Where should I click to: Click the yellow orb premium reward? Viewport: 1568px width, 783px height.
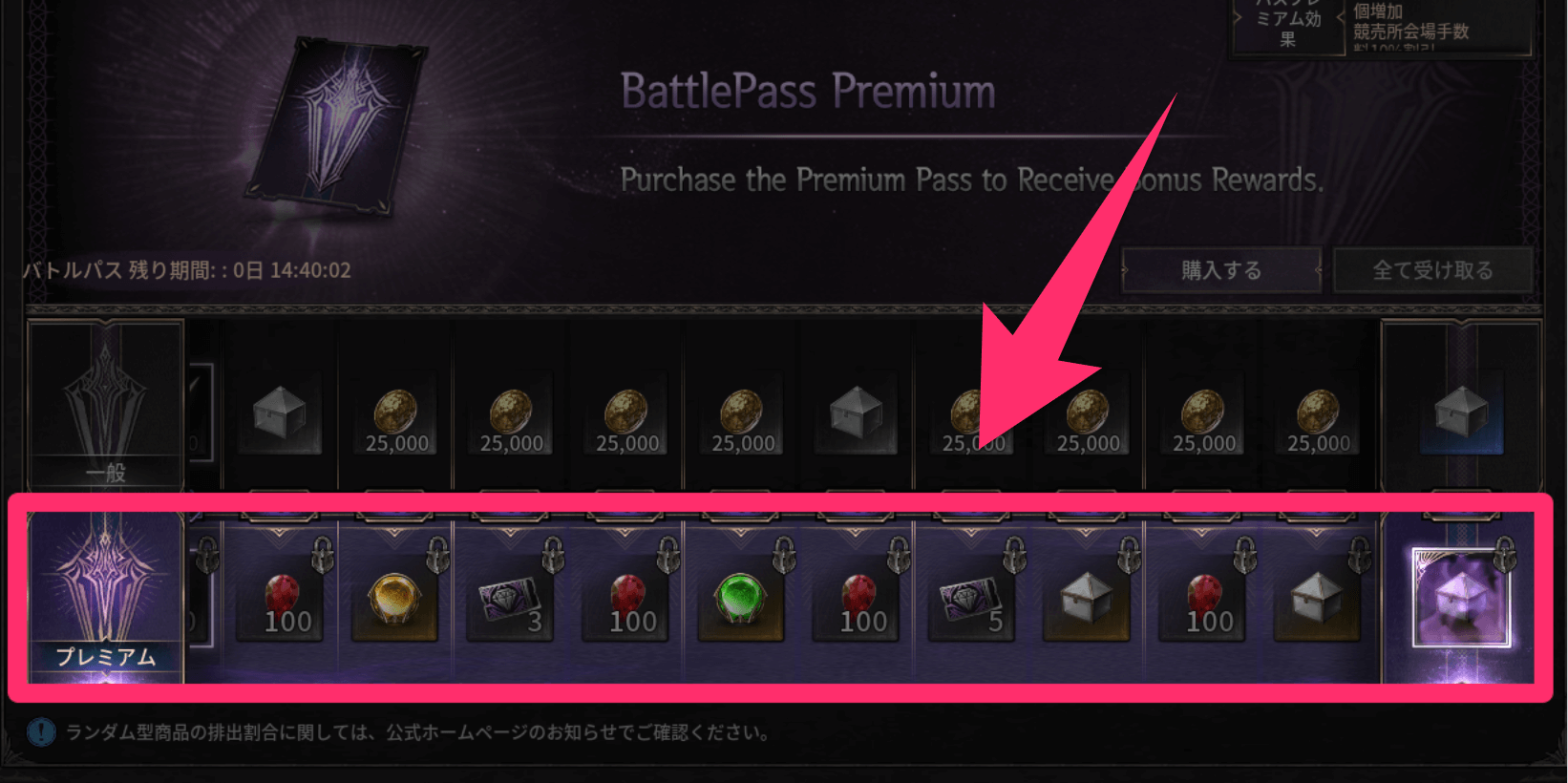pos(395,600)
